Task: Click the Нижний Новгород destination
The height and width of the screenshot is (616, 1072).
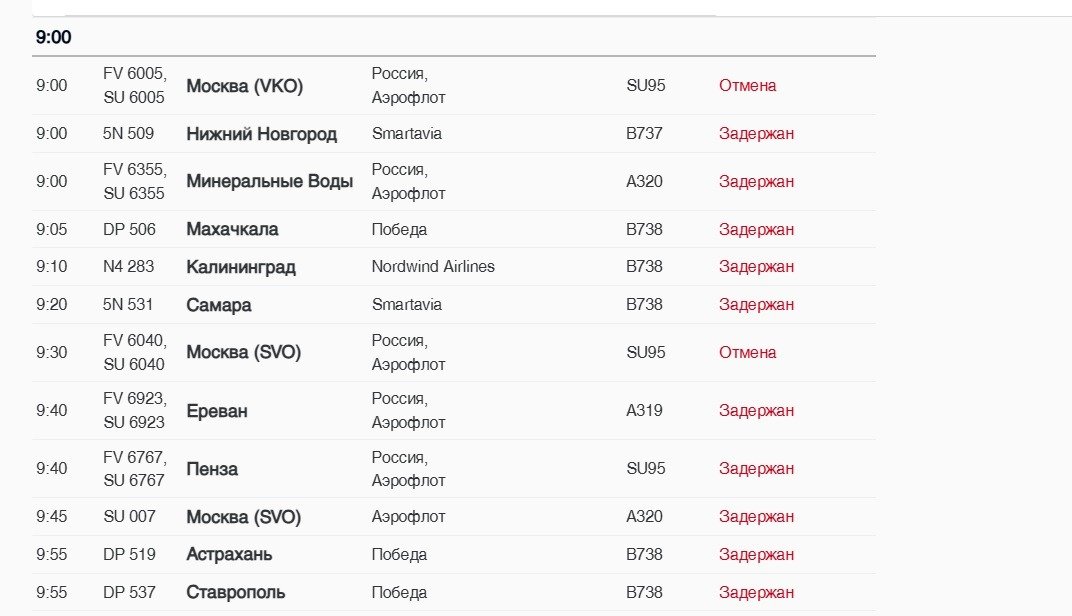Action: 261,134
